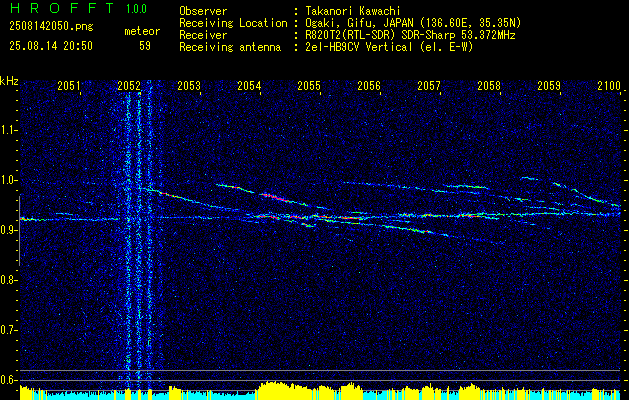629x400 pixels.
Task: Click the Observer label
Action: tap(203, 11)
